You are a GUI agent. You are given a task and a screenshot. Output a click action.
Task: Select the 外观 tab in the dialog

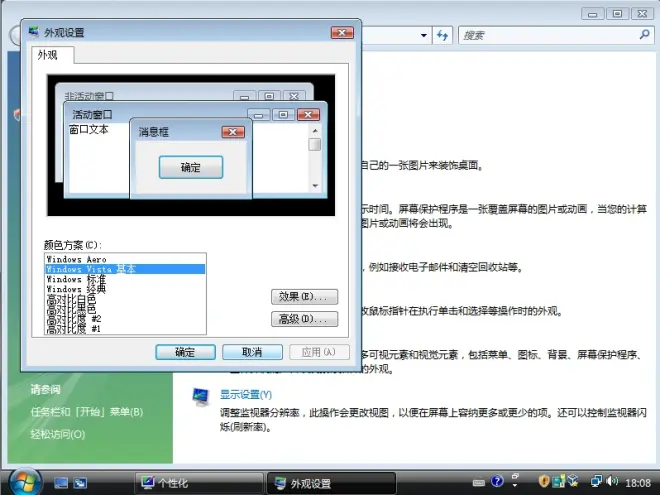click(x=48, y=56)
